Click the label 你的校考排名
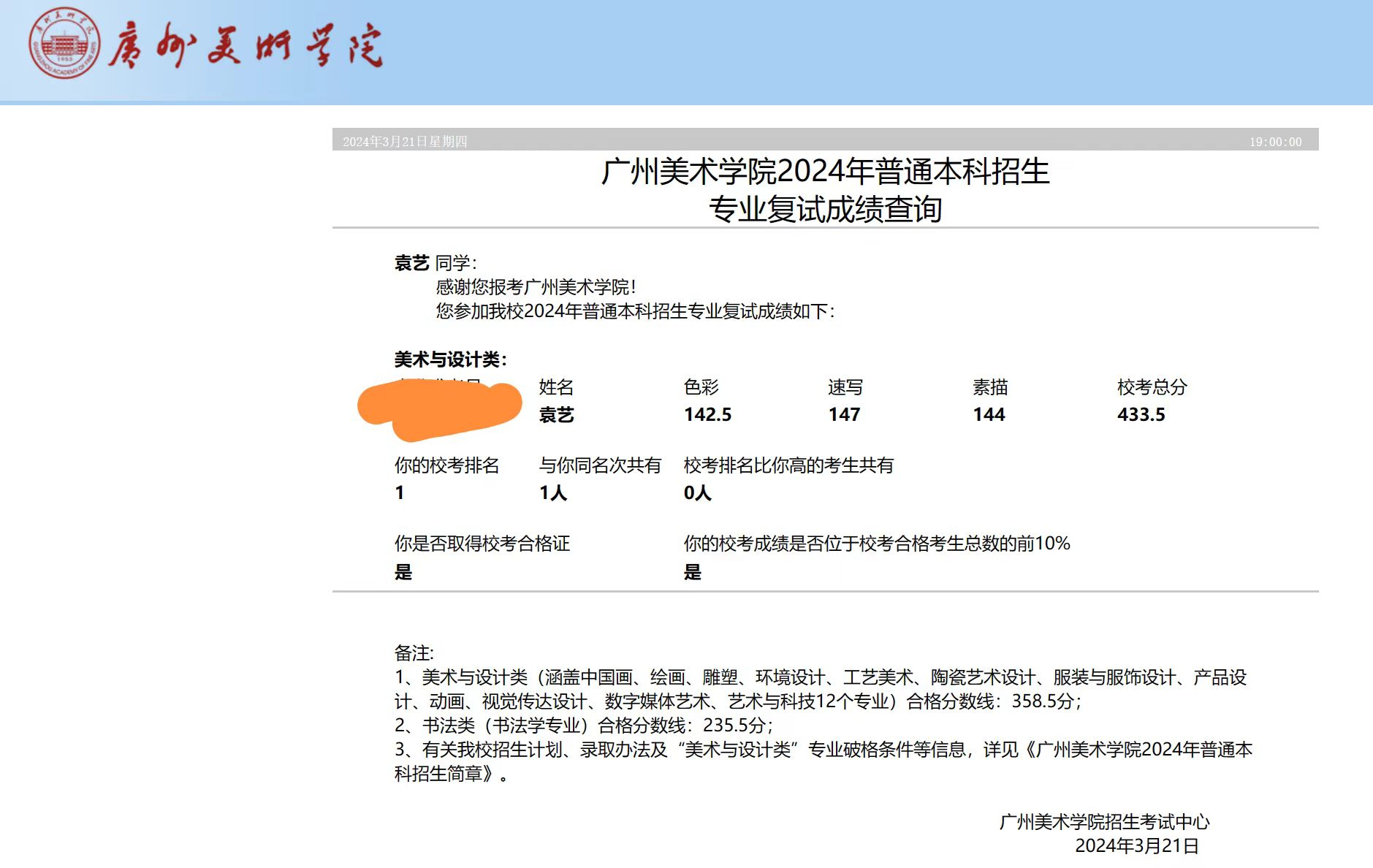This screenshot has height=868, width=1373. point(446,465)
